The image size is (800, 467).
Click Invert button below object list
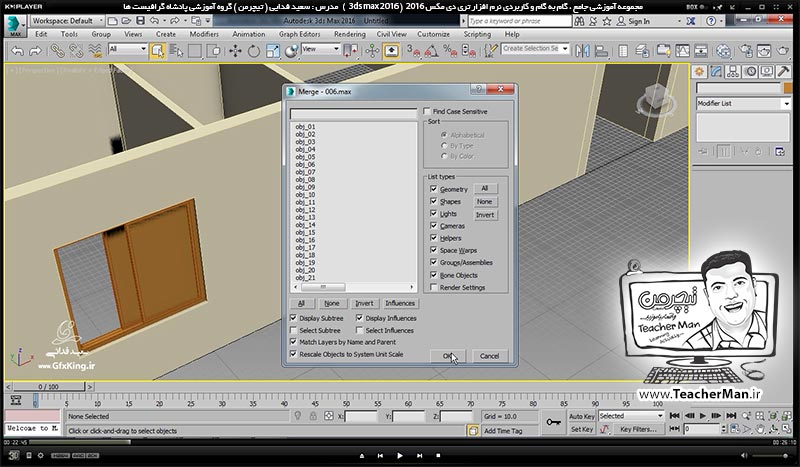(x=364, y=303)
